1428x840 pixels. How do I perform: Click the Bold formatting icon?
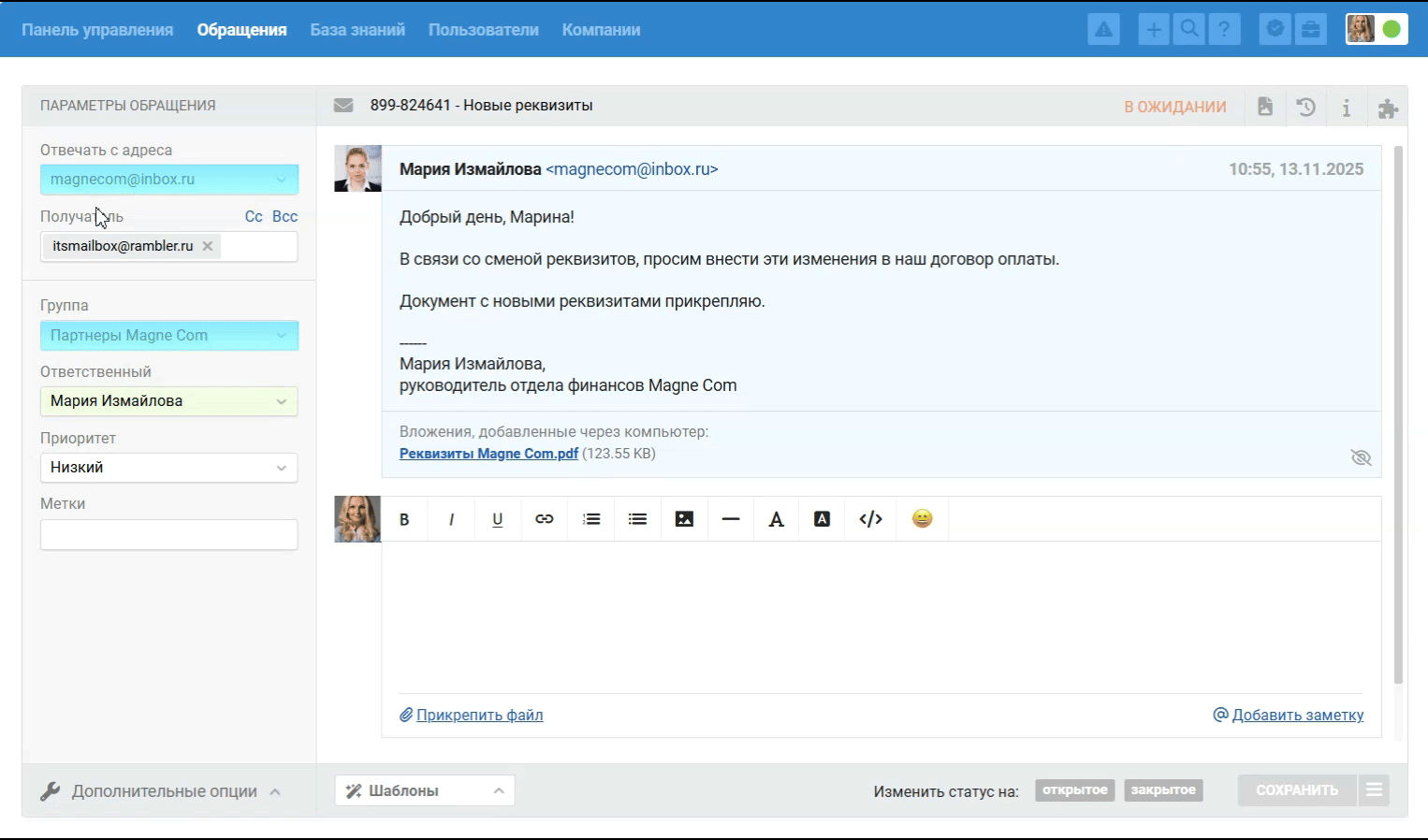(x=404, y=519)
